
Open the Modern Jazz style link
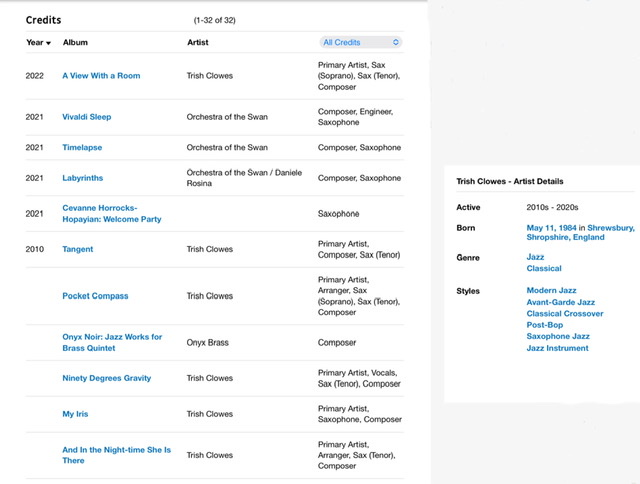click(551, 291)
